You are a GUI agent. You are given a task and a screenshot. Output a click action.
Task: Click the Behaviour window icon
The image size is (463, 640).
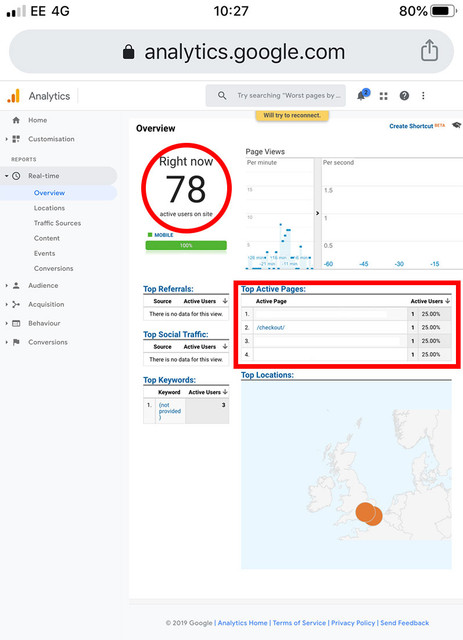click(x=16, y=323)
